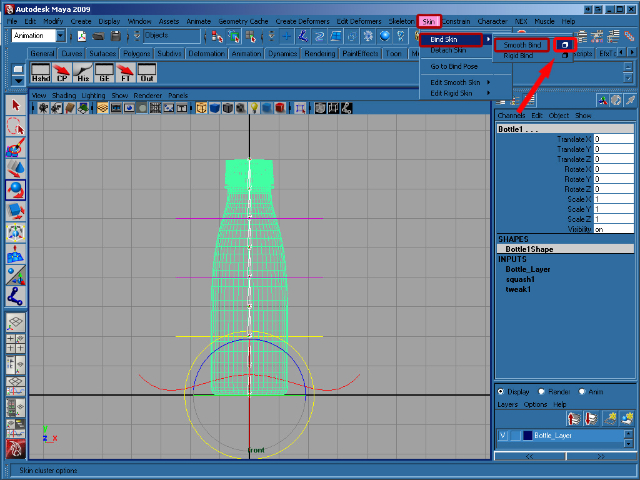Select the arrow Select tool
640x480 pixels.
pyautogui.click(x=16, y=105)
